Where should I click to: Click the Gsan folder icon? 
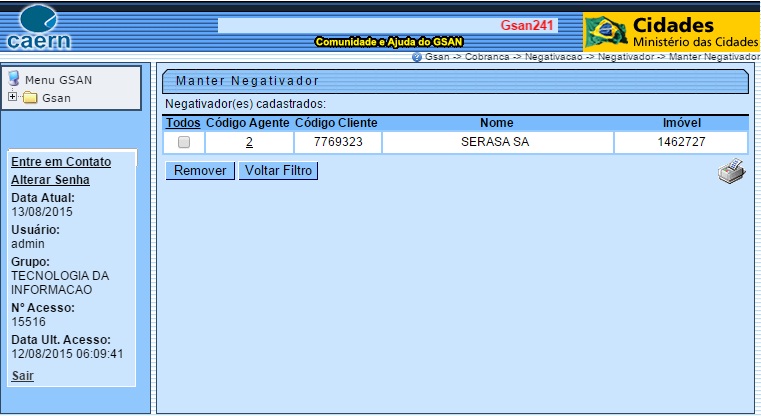(30, 98)
